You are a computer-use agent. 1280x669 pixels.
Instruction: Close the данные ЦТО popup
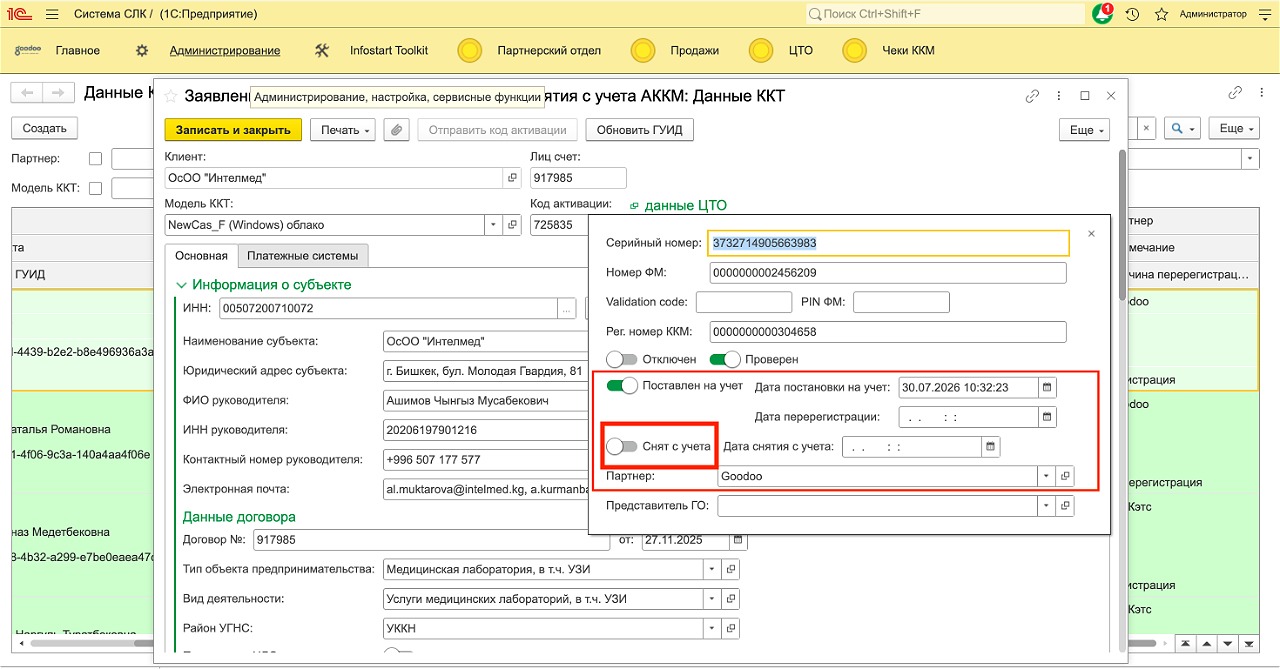click(1091, 233)
